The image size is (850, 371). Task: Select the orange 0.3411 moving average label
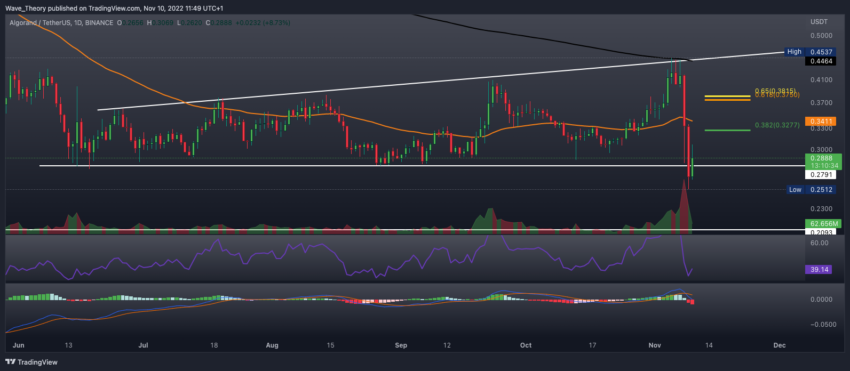pos(819,121)
